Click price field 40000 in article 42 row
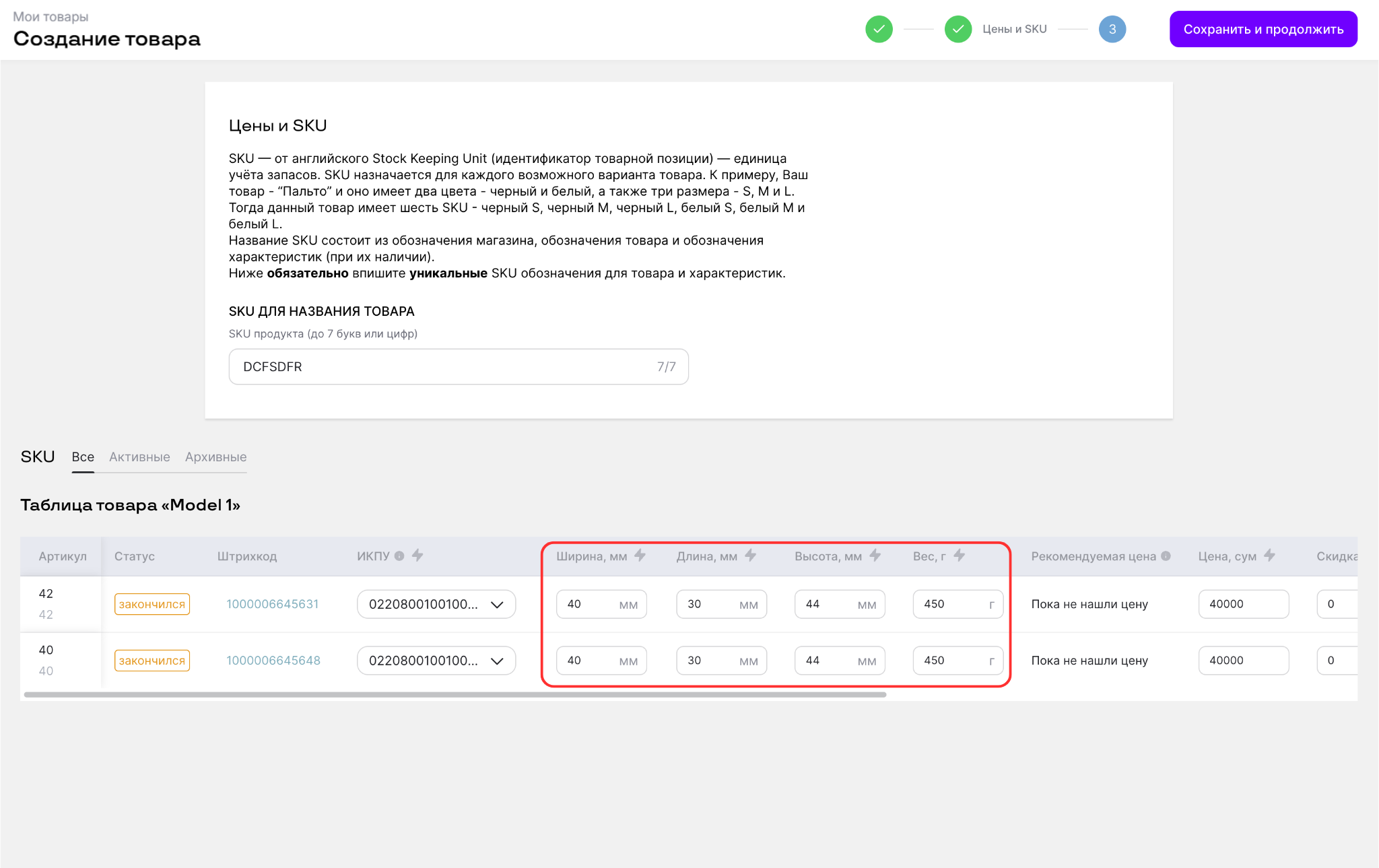The width and height of the screenshot is (1379, 868). click(1244, 604)
